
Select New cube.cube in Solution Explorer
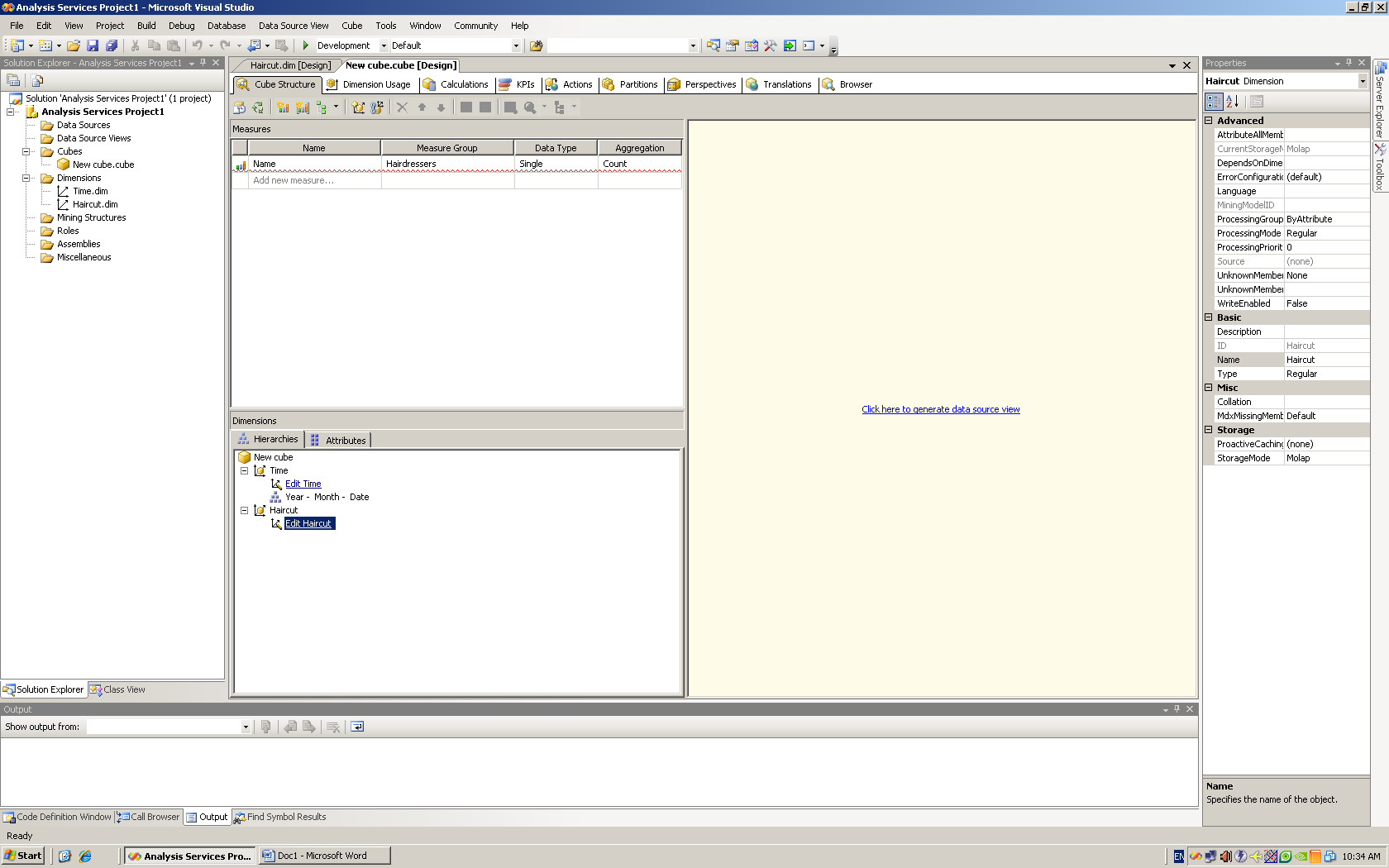point(103,165)
